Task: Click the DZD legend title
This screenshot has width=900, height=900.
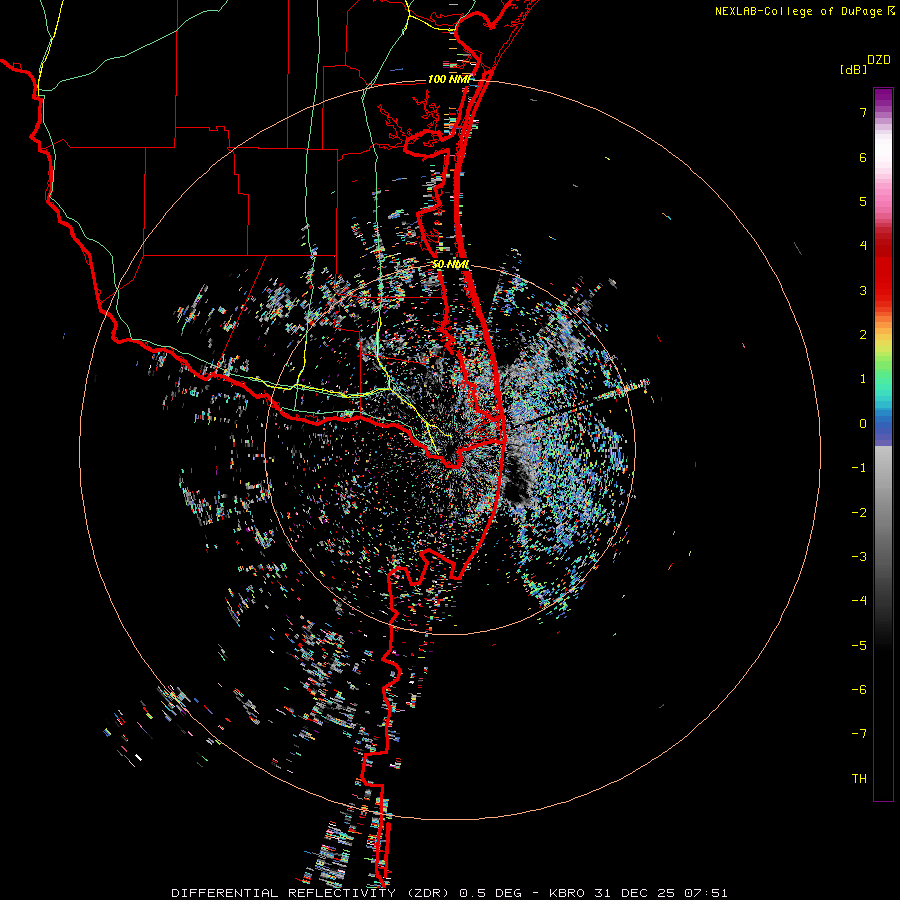Action: 879,60
